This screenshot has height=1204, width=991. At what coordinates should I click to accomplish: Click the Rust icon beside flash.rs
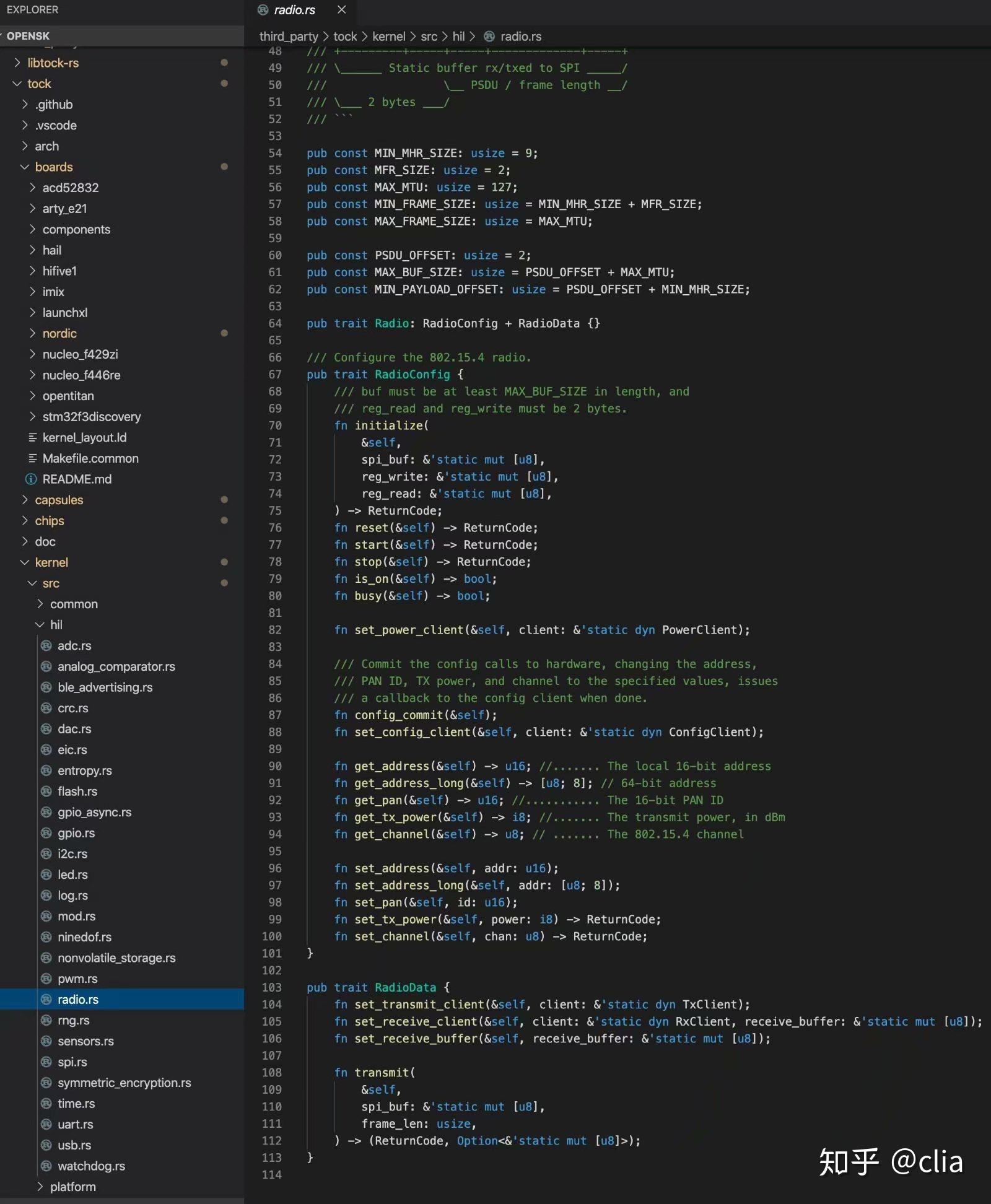point(46,791)
